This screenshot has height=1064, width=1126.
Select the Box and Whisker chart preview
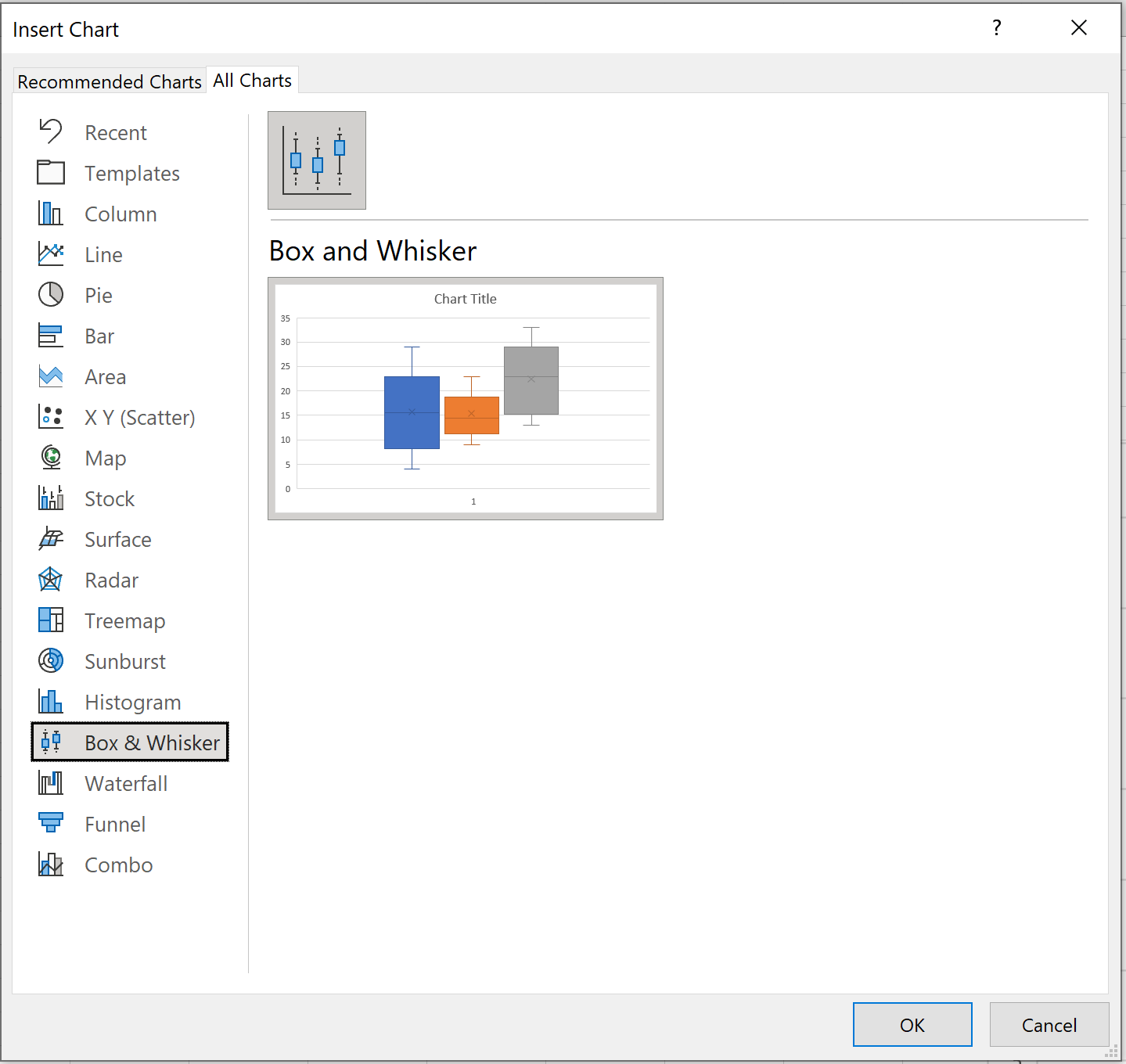pos(466,398)
